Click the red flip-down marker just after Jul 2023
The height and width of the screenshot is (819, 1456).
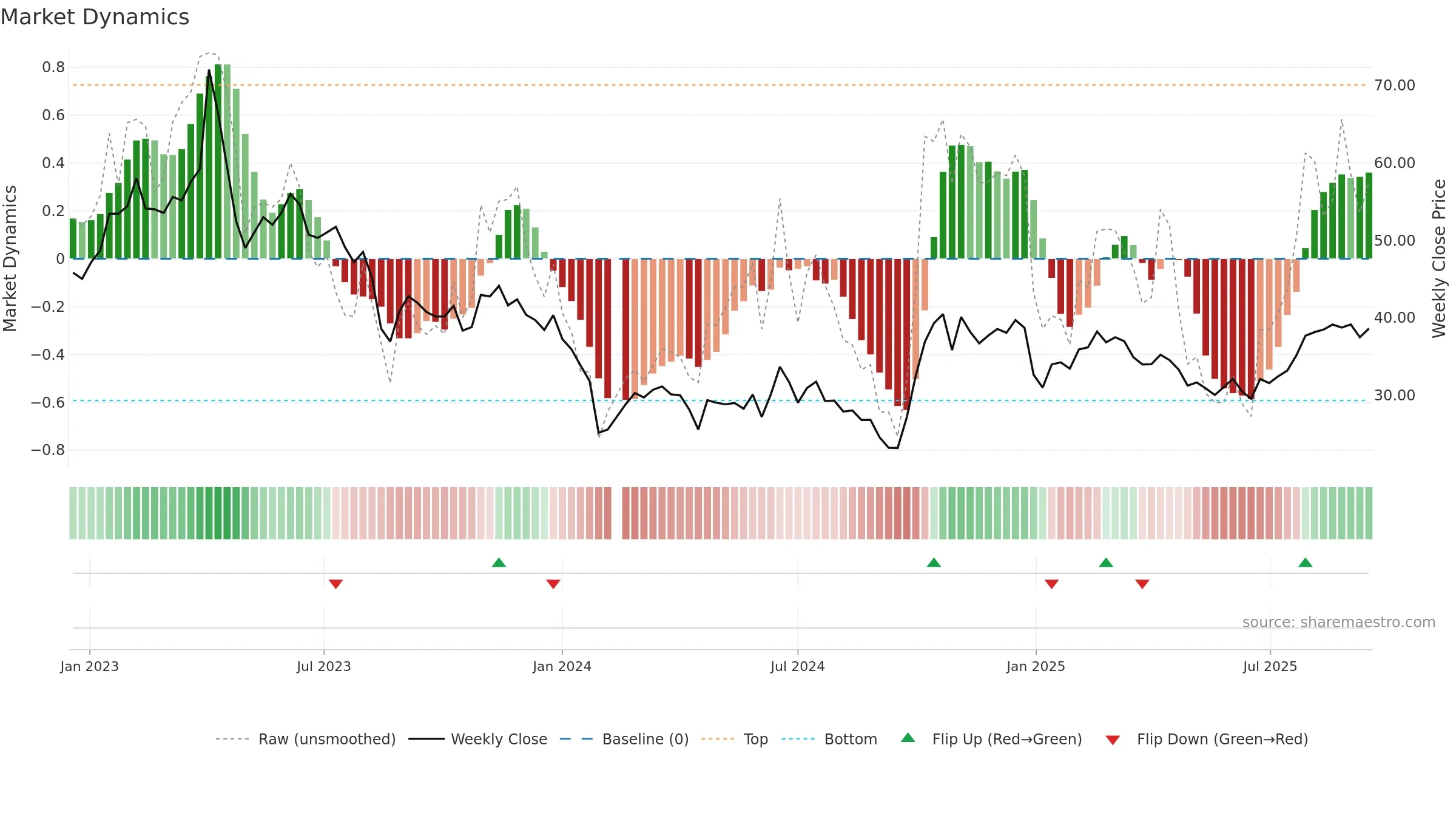335,584
